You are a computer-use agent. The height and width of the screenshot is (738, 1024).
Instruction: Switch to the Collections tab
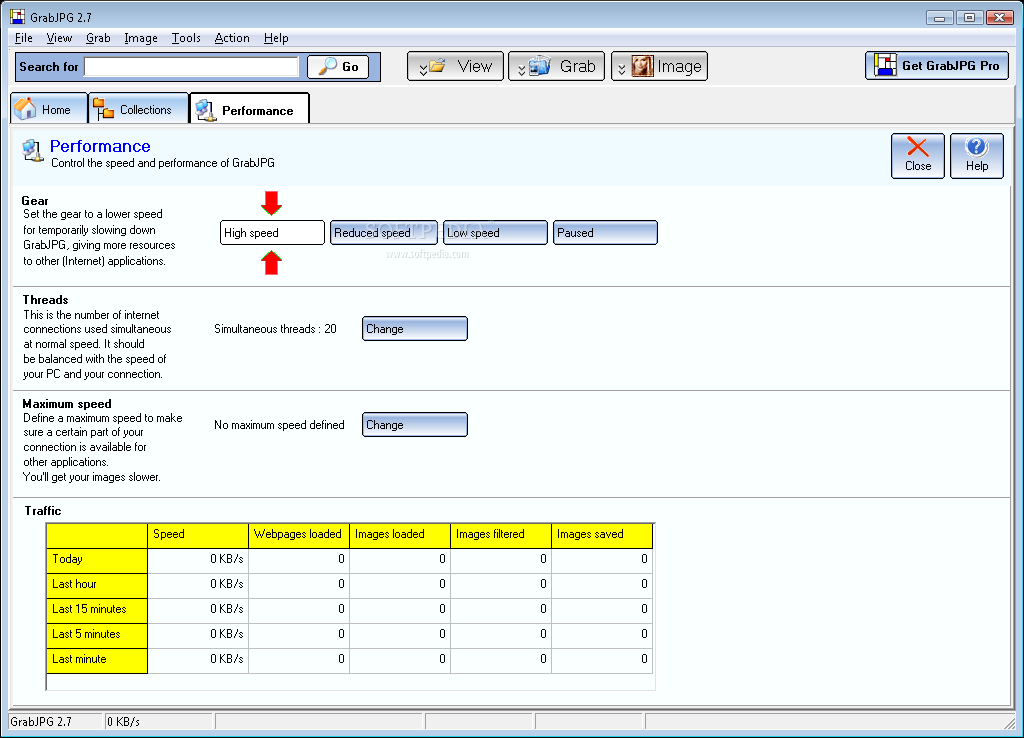(138, 108)
